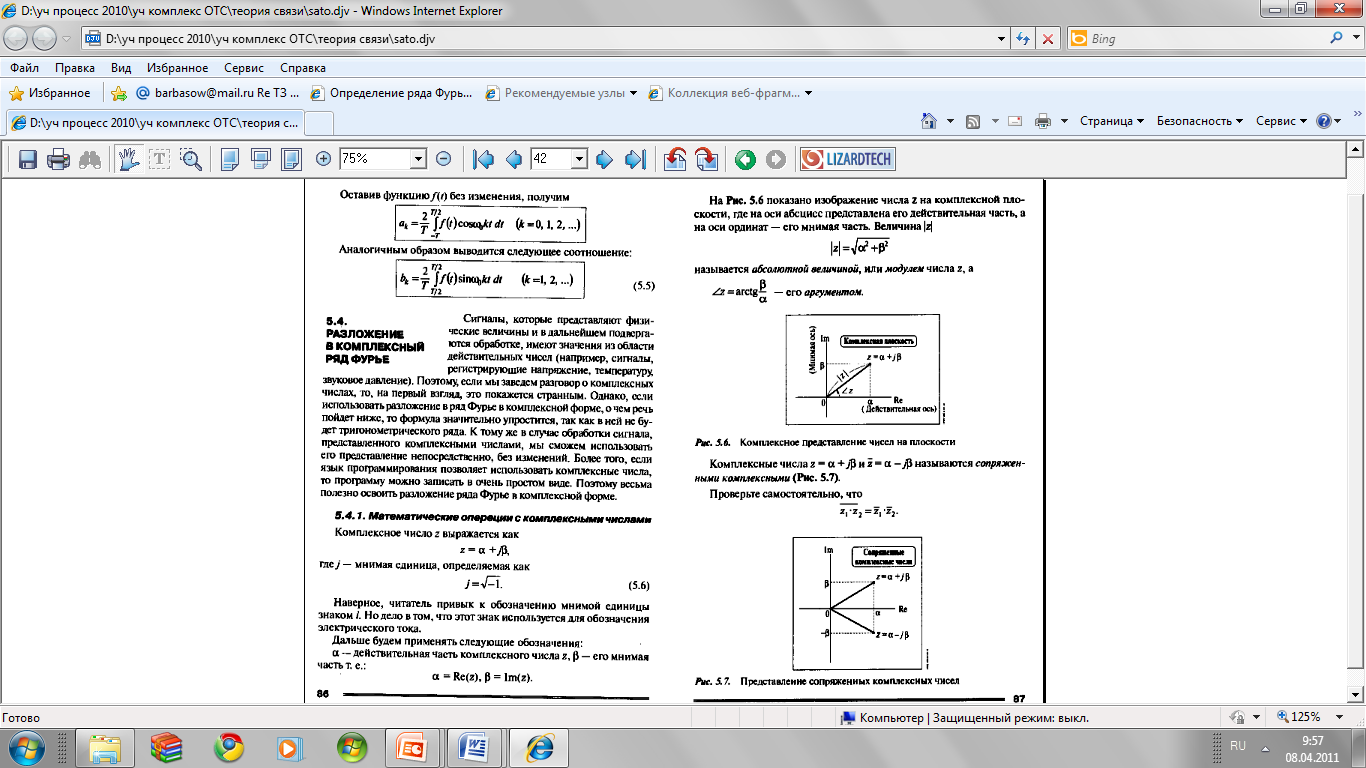Select the magnifier zoom-area tool
The image size is (1366, 768).
click(x=191, y=159)
